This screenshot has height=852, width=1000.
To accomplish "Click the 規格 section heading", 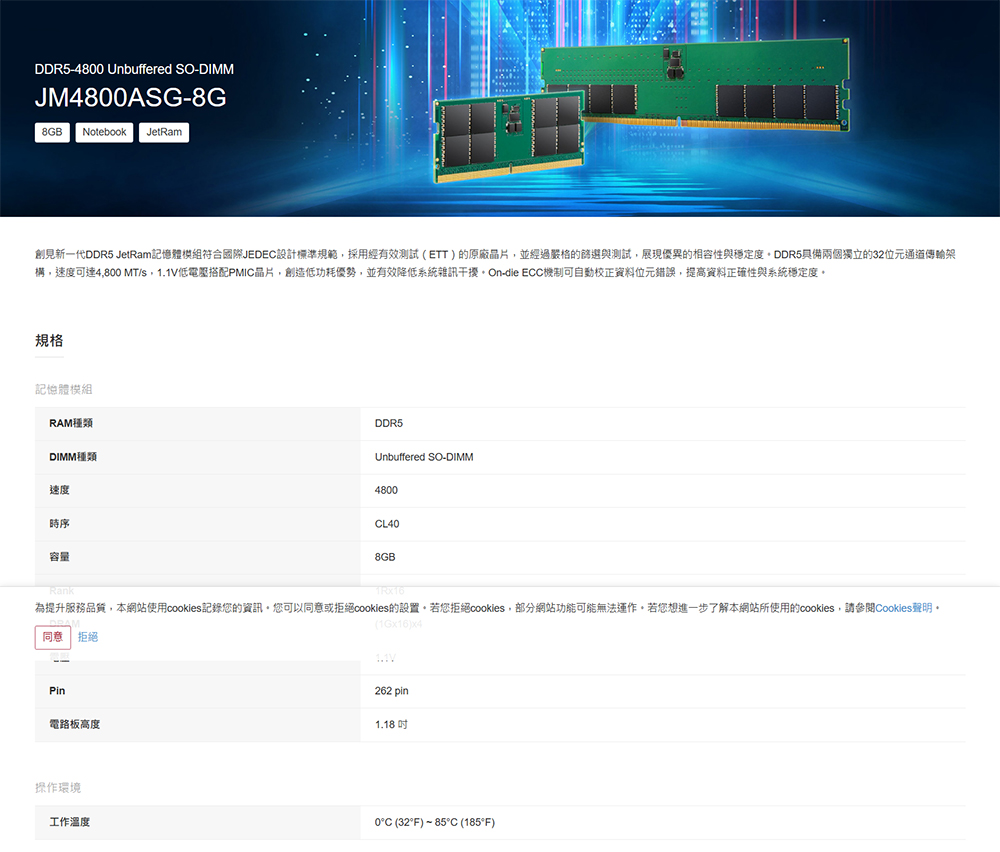I will [49, 341].
